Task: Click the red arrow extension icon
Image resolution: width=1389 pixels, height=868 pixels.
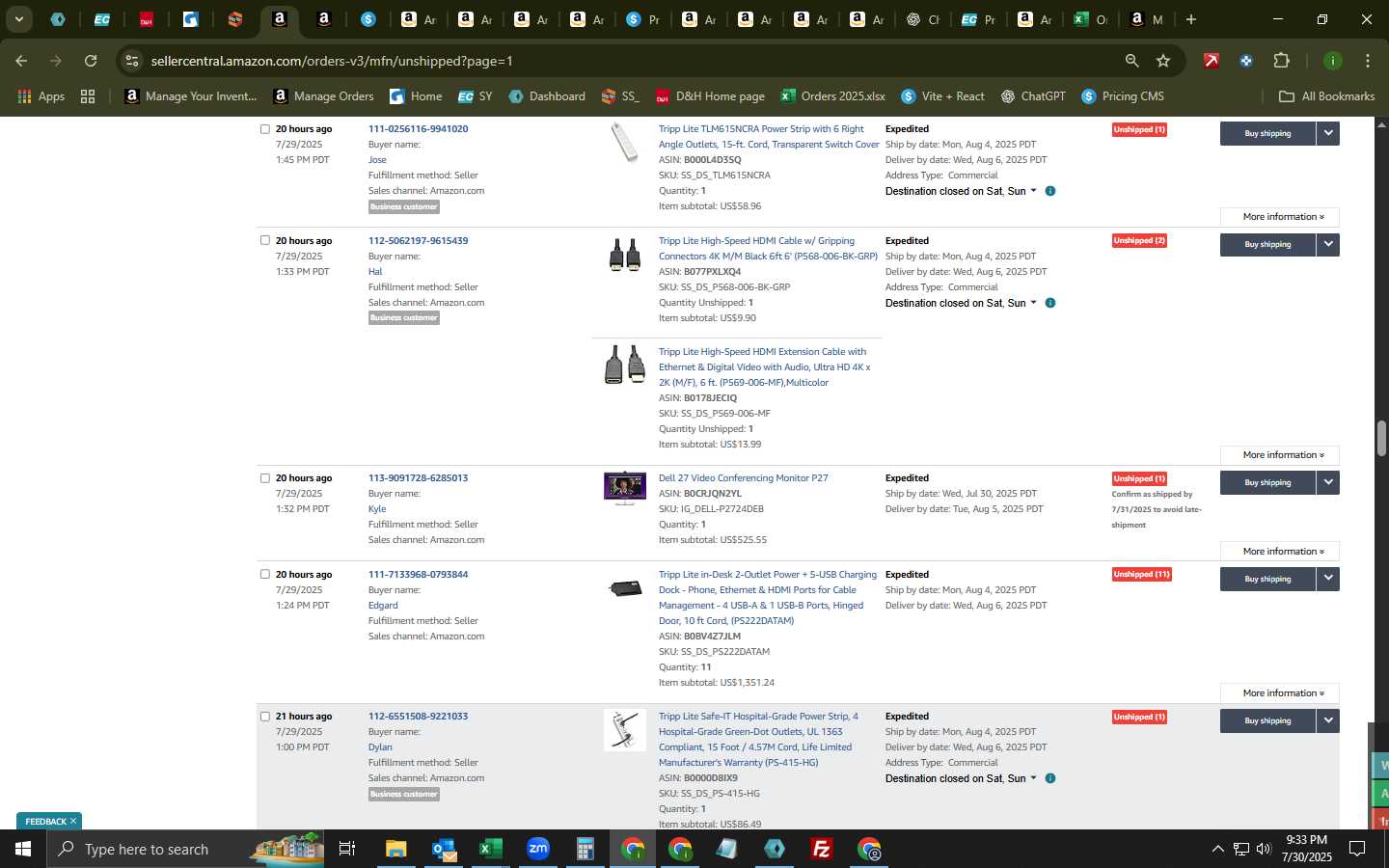Action: pos(1212,61)
